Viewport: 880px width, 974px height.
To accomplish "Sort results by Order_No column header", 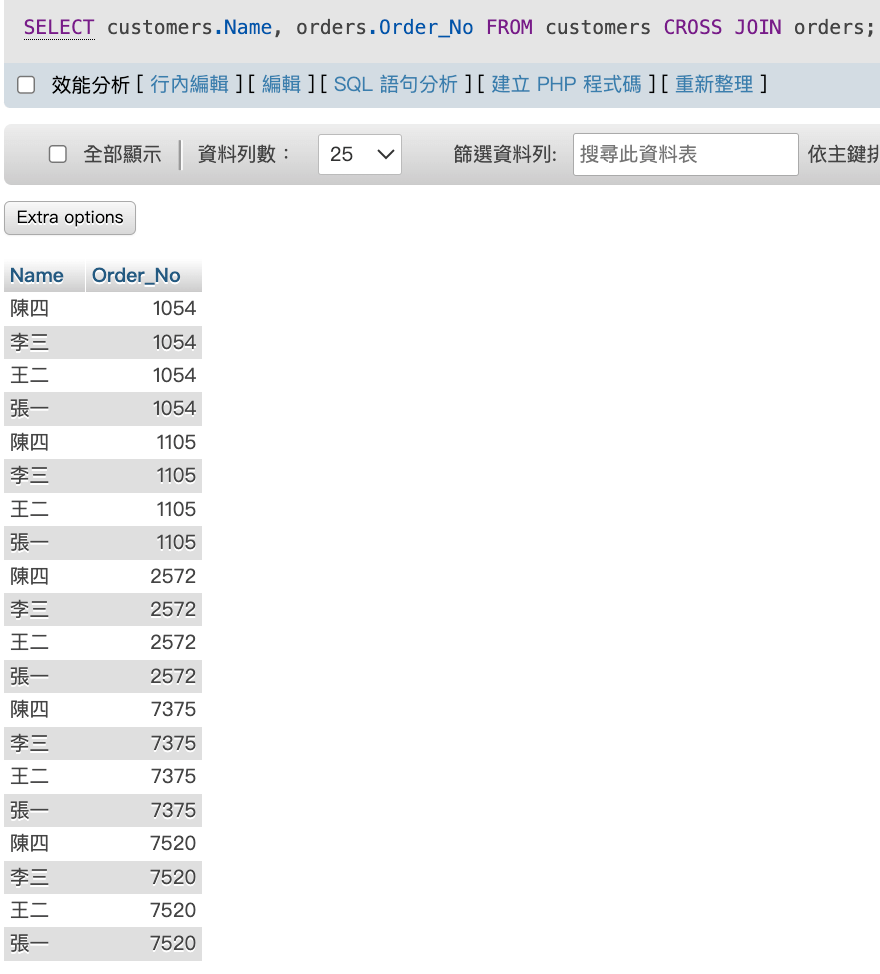I will point(136,276).
